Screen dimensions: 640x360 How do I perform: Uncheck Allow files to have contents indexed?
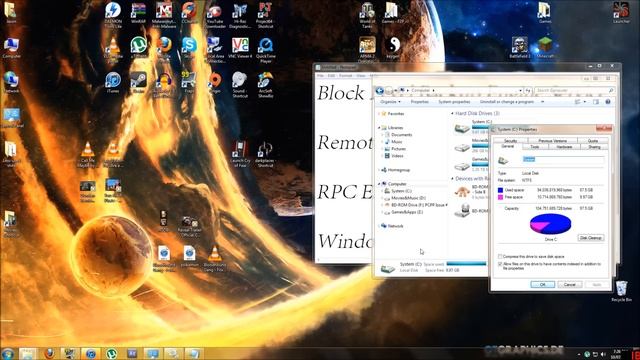pos(500,264)
